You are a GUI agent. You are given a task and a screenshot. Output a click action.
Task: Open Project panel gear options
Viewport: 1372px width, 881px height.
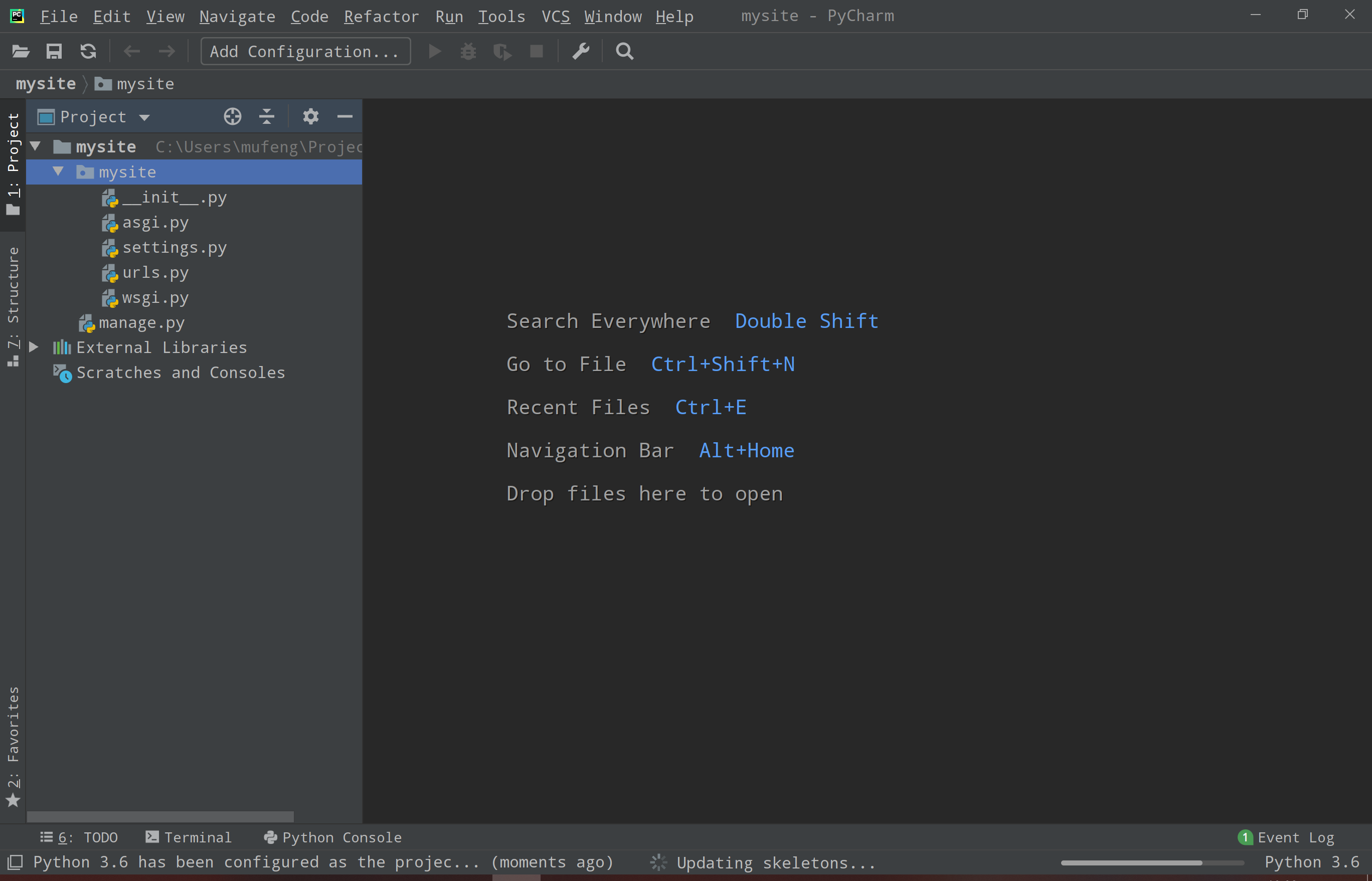pyautogui.click(x=311, y=117)
